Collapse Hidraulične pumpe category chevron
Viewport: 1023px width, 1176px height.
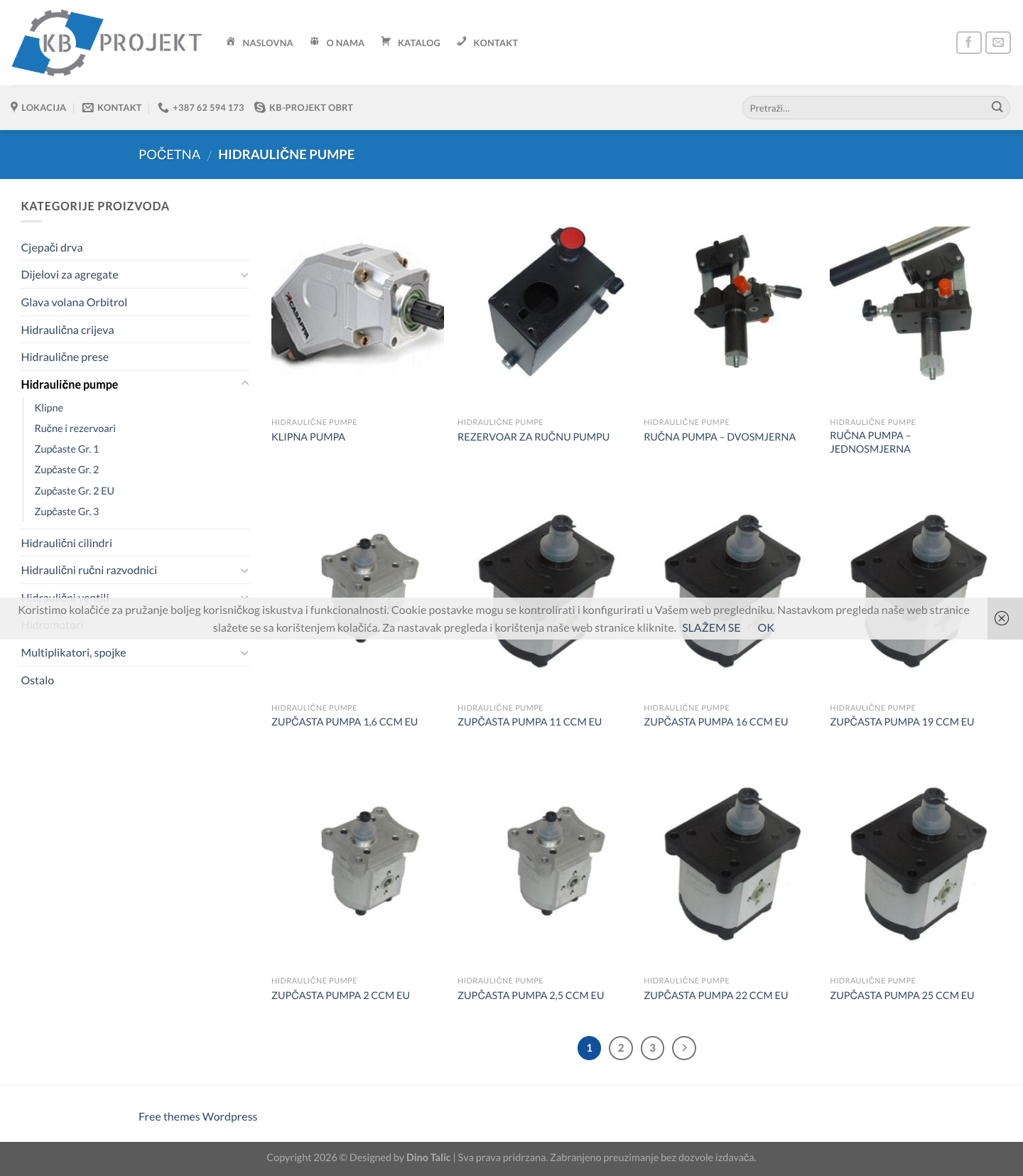click(x=244, y=384)
